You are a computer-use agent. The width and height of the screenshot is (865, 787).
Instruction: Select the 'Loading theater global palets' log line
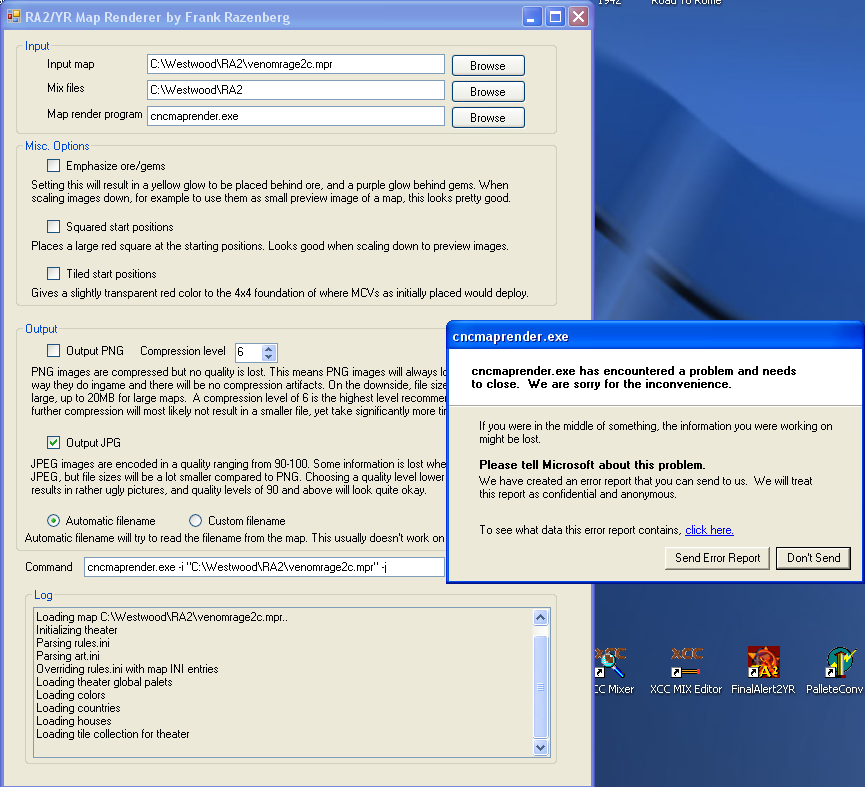tap(104, 682)
